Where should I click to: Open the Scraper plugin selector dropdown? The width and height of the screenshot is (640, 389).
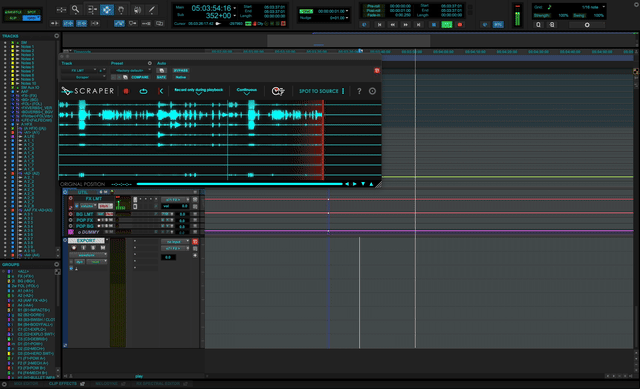pos(83,77)
